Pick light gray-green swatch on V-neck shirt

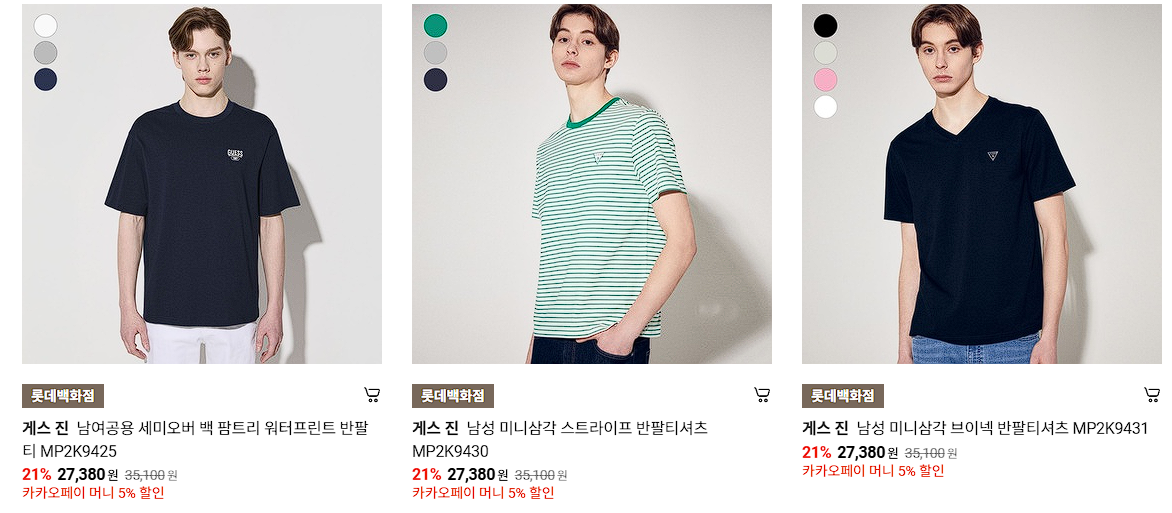tap(826, 52)
